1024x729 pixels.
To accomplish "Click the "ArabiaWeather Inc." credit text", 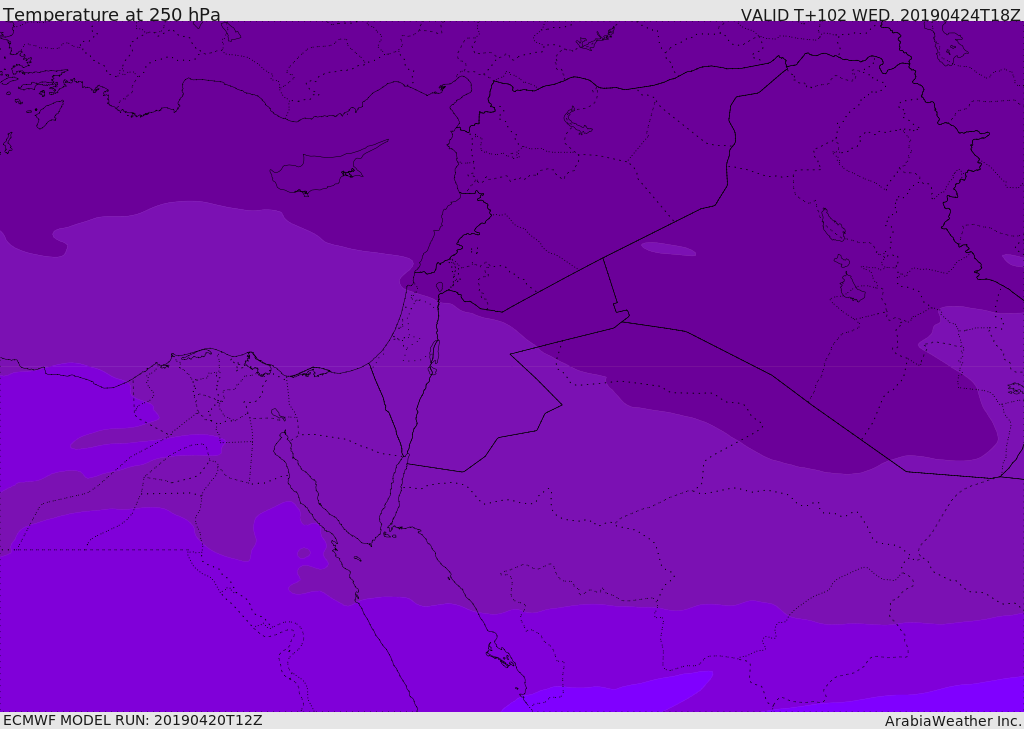I will coord(952,721).
